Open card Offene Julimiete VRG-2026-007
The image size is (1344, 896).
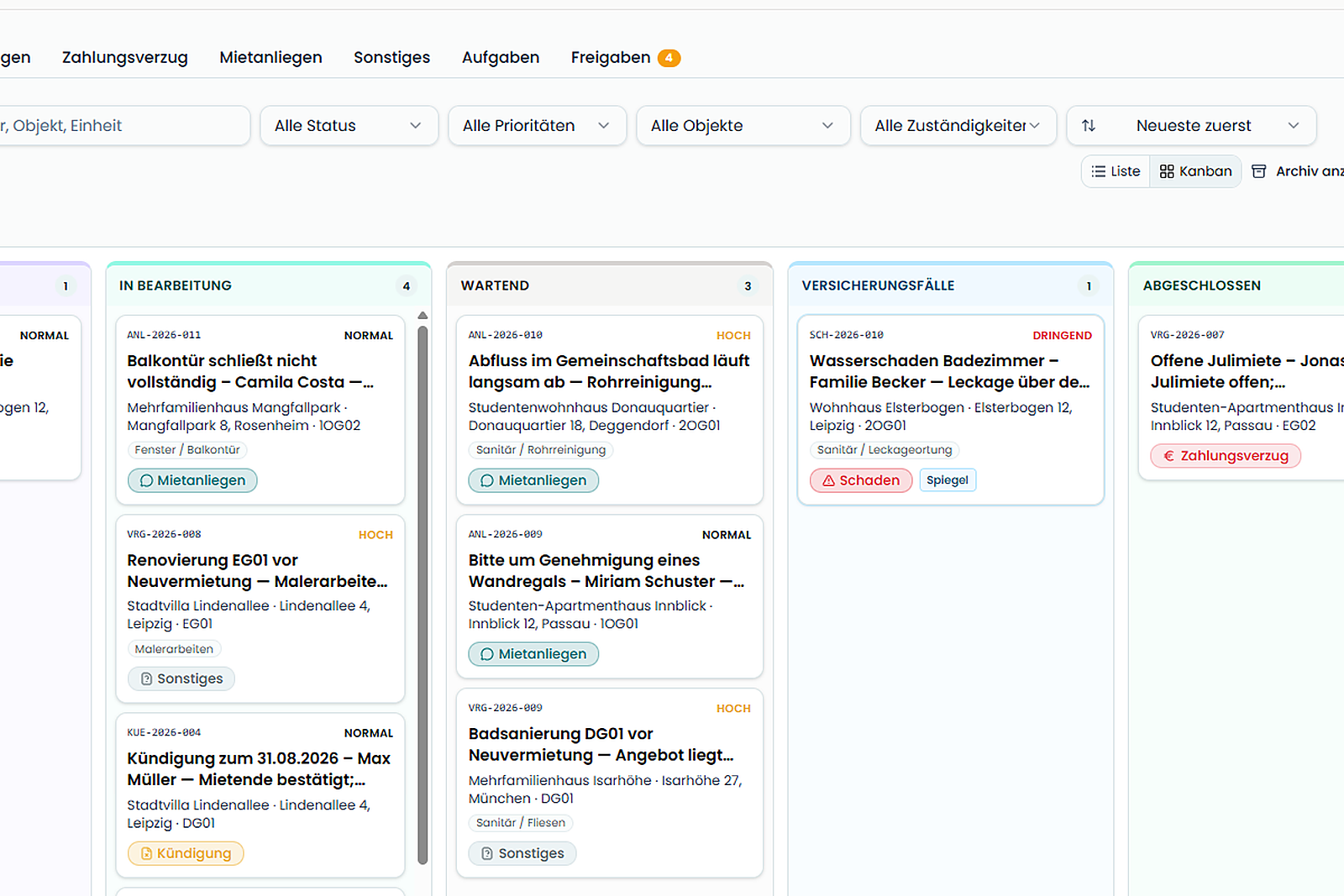(x=1242, y=397)
